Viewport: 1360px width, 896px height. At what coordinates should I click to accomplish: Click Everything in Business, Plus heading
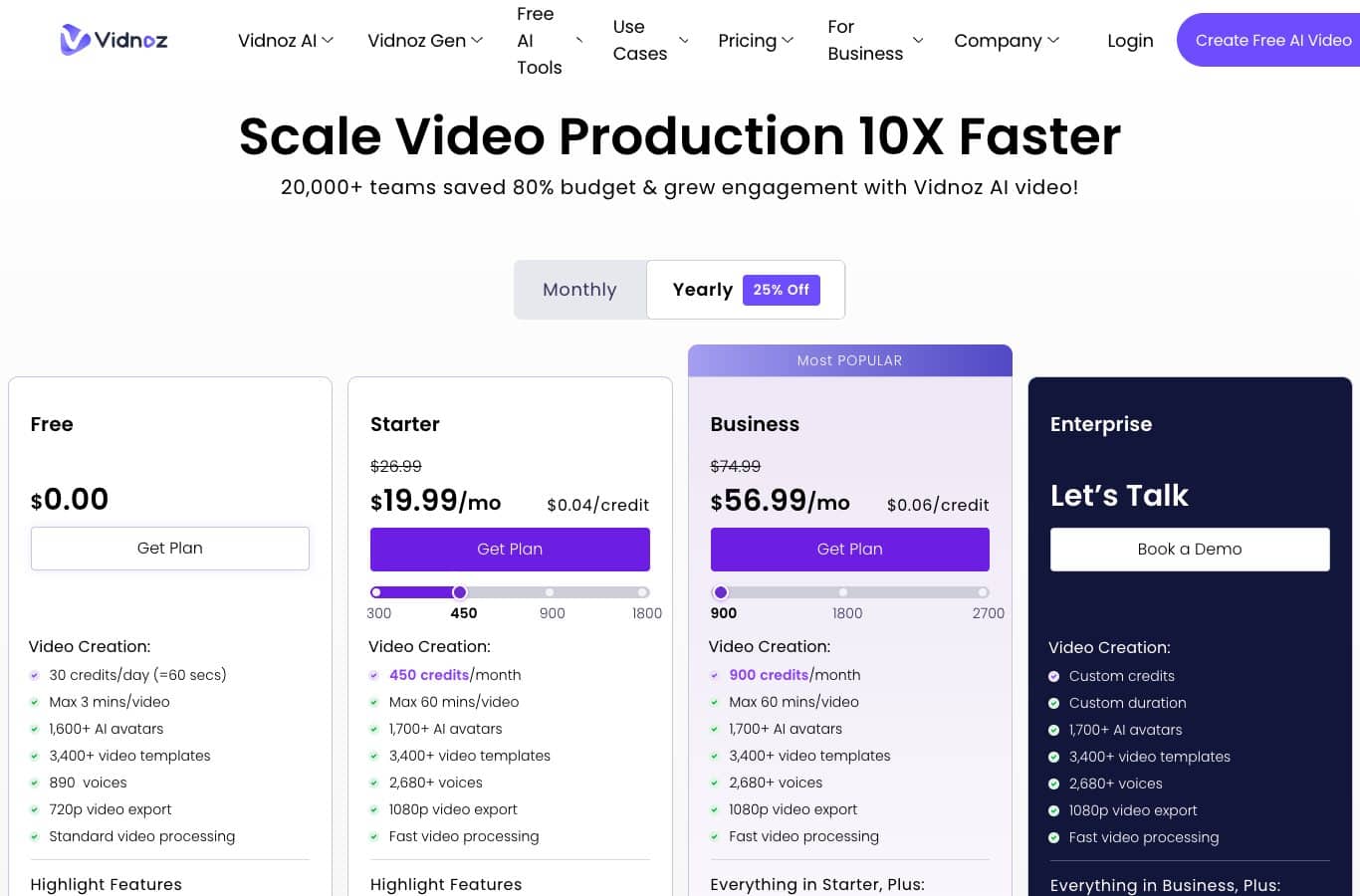(1166, 885)
